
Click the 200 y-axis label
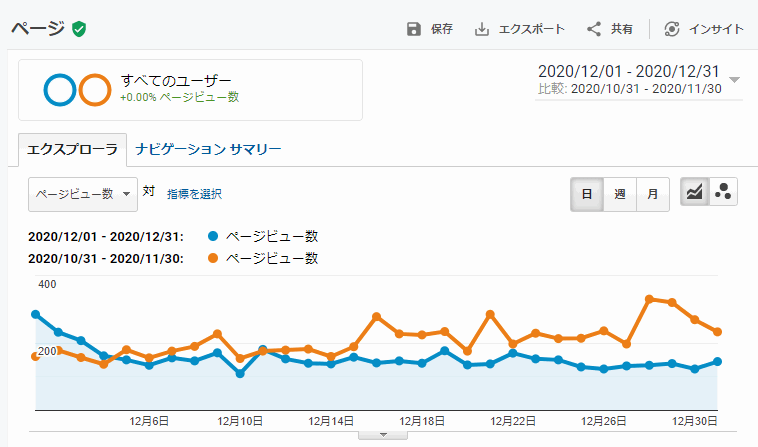47,351
